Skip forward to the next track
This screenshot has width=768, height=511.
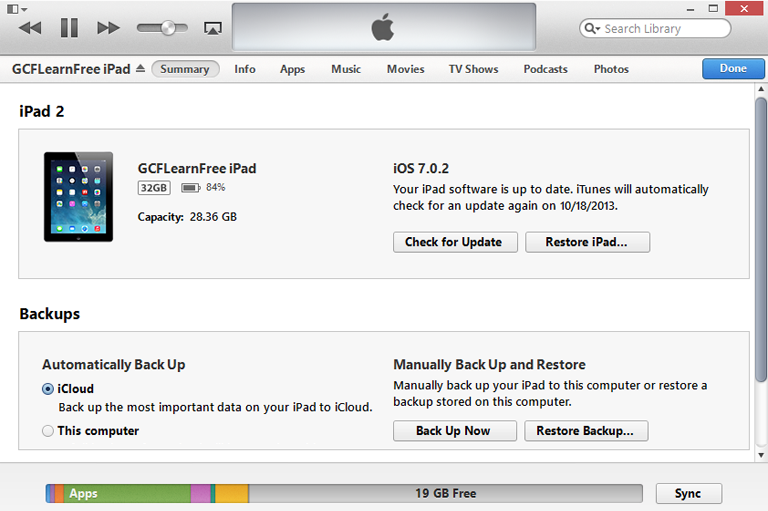[x=108, y=28]
